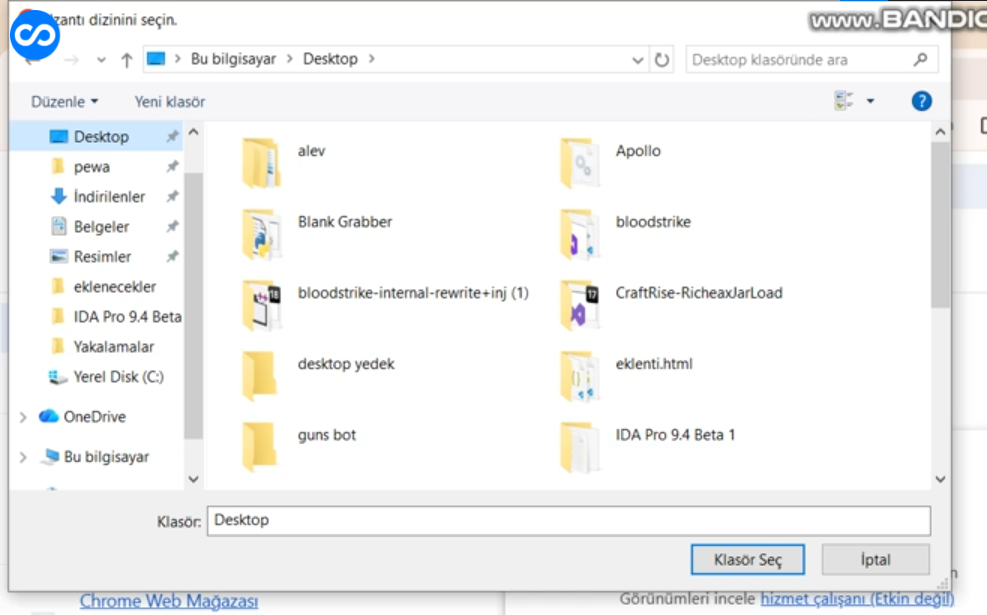Open help with the question mark icon
The height and width of the screenshot is (615, 987).
coord(922,101)
